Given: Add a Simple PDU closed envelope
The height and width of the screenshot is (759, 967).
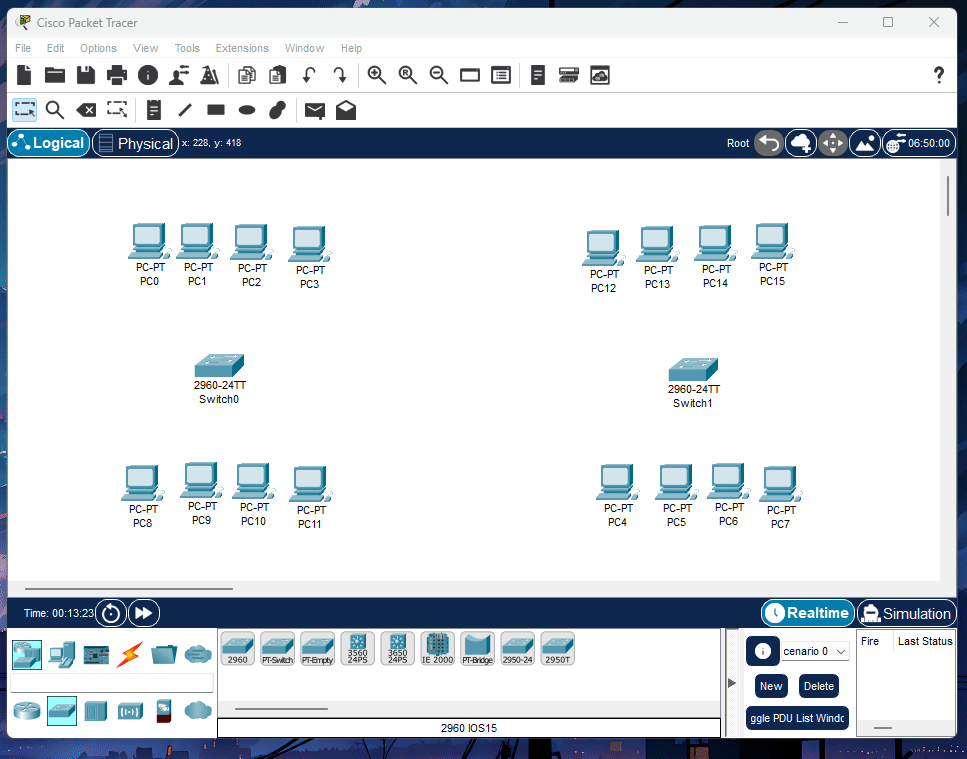Looking at the screenshot, I should coord(315,110).
